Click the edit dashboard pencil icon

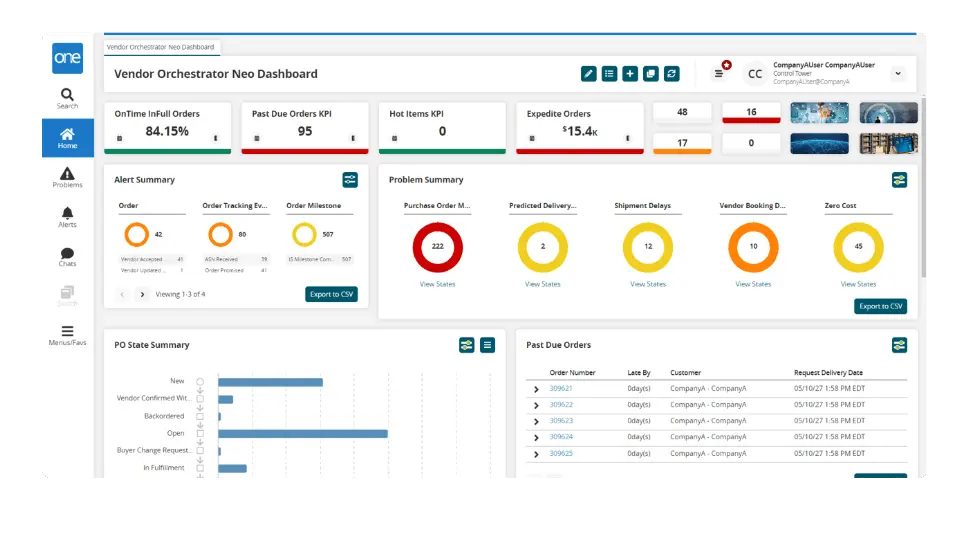tap(589, 74)
